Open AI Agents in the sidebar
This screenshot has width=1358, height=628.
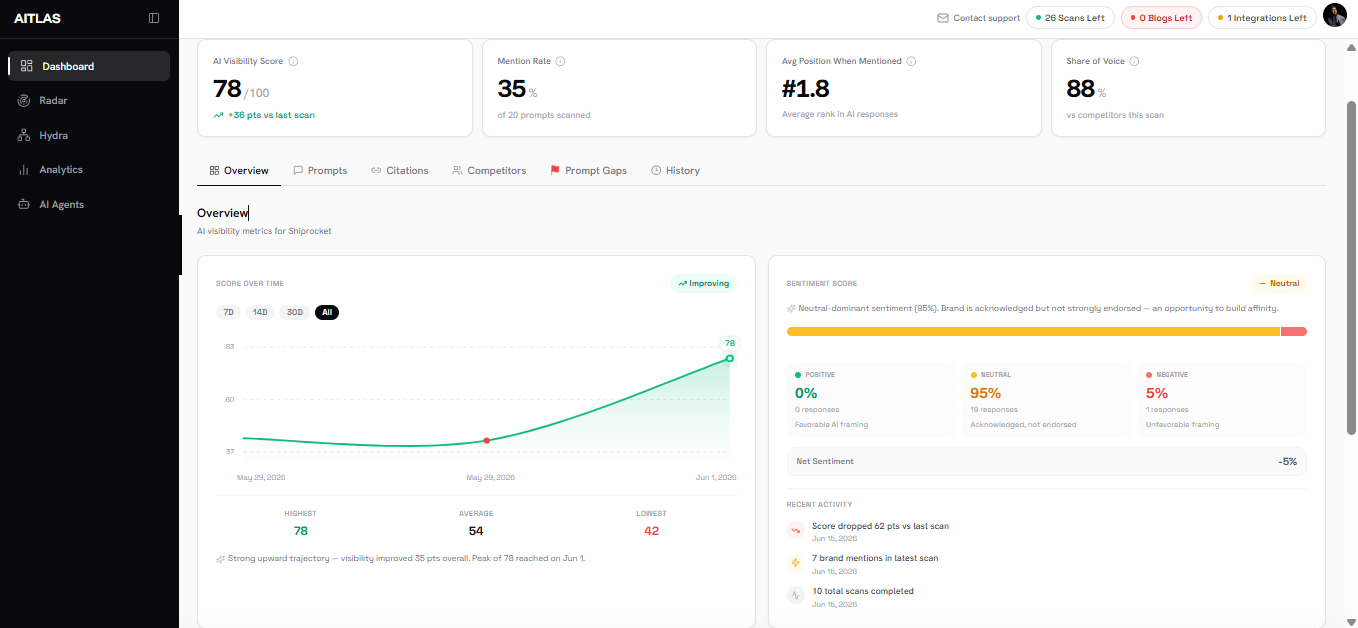(x=89, y=204)
